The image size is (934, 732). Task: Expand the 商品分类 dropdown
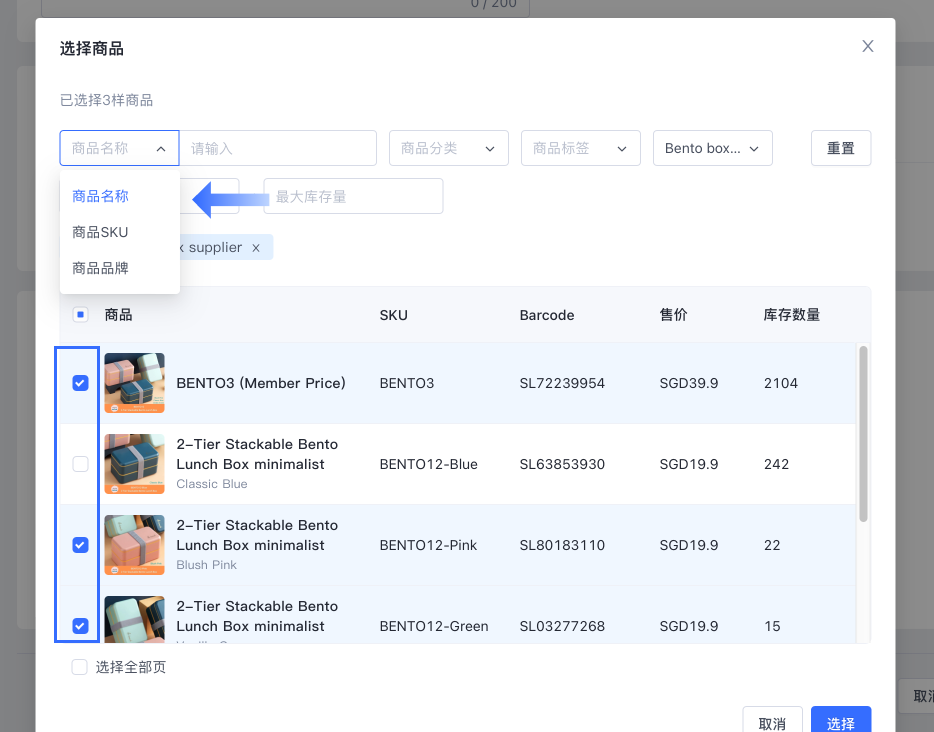click(449, 148)
